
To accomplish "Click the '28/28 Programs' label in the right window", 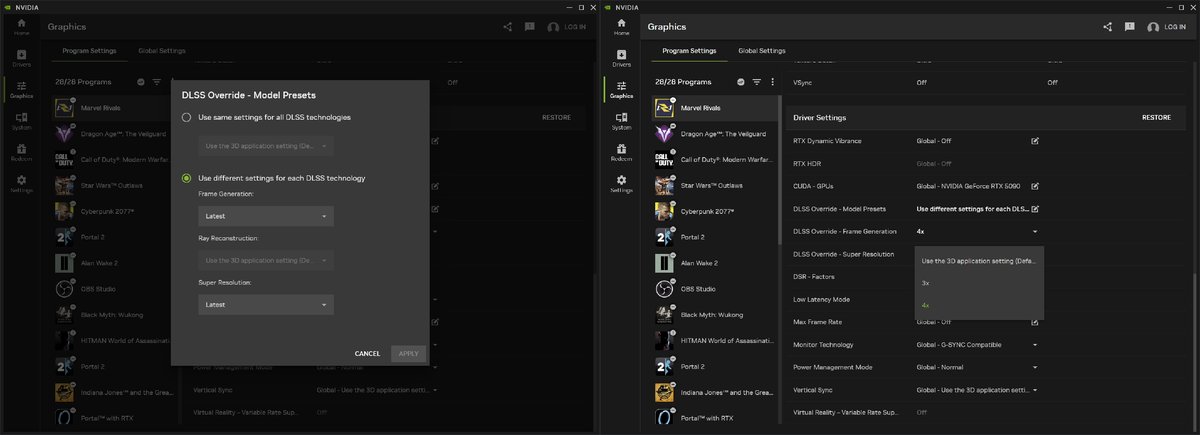I will [683, 81].
